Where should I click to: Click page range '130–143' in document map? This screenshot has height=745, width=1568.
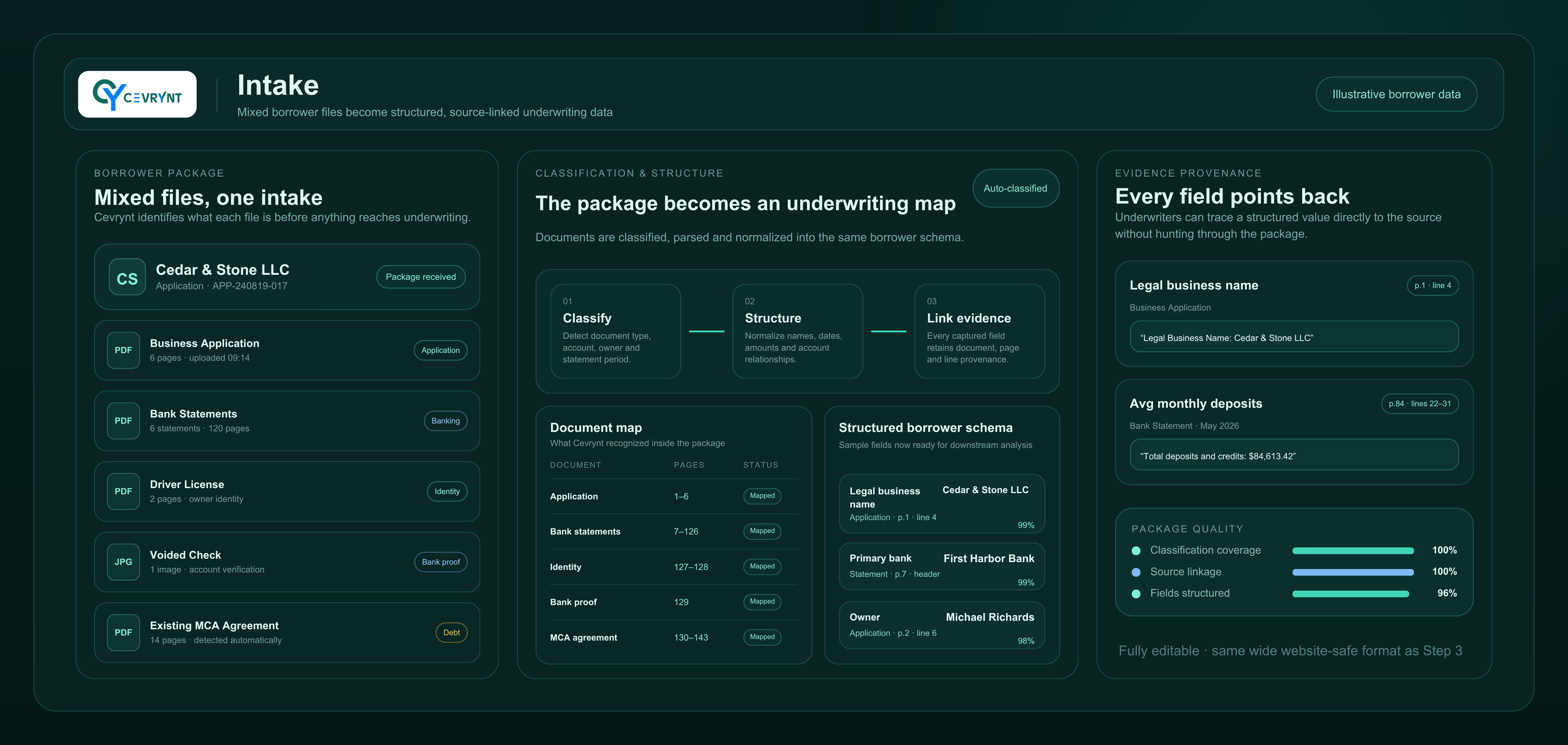coord(691,637)
